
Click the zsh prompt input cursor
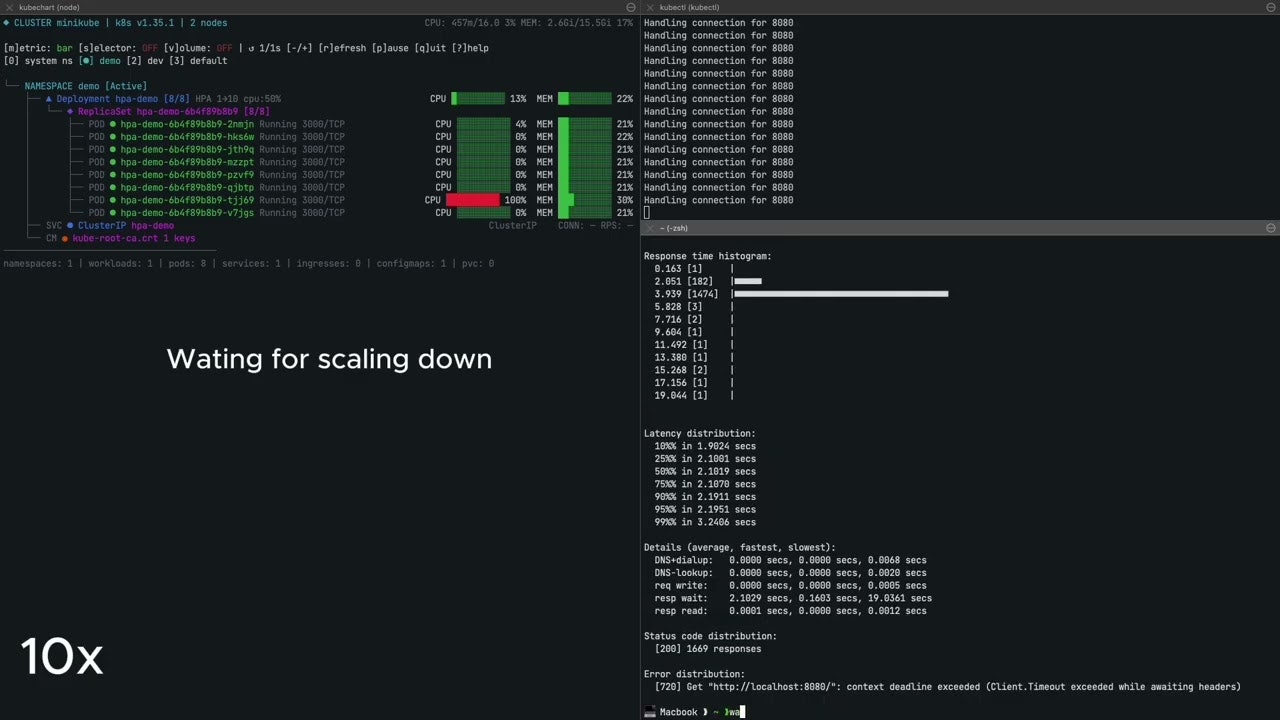pyautogui.click(x=743, y=712)
